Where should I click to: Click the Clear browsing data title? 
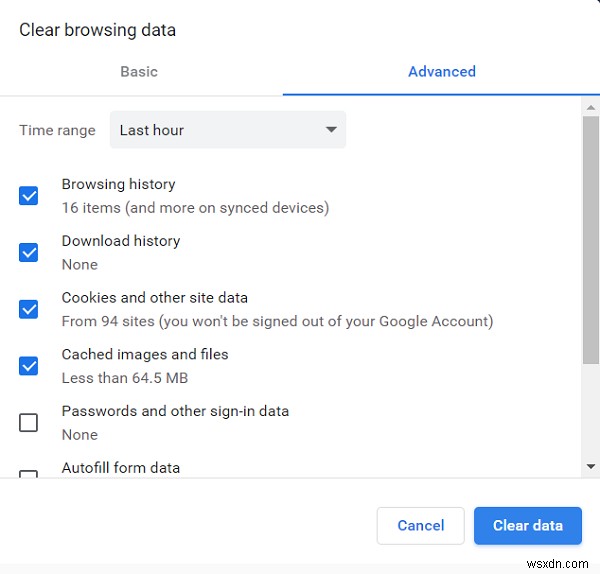coord(98,30)
